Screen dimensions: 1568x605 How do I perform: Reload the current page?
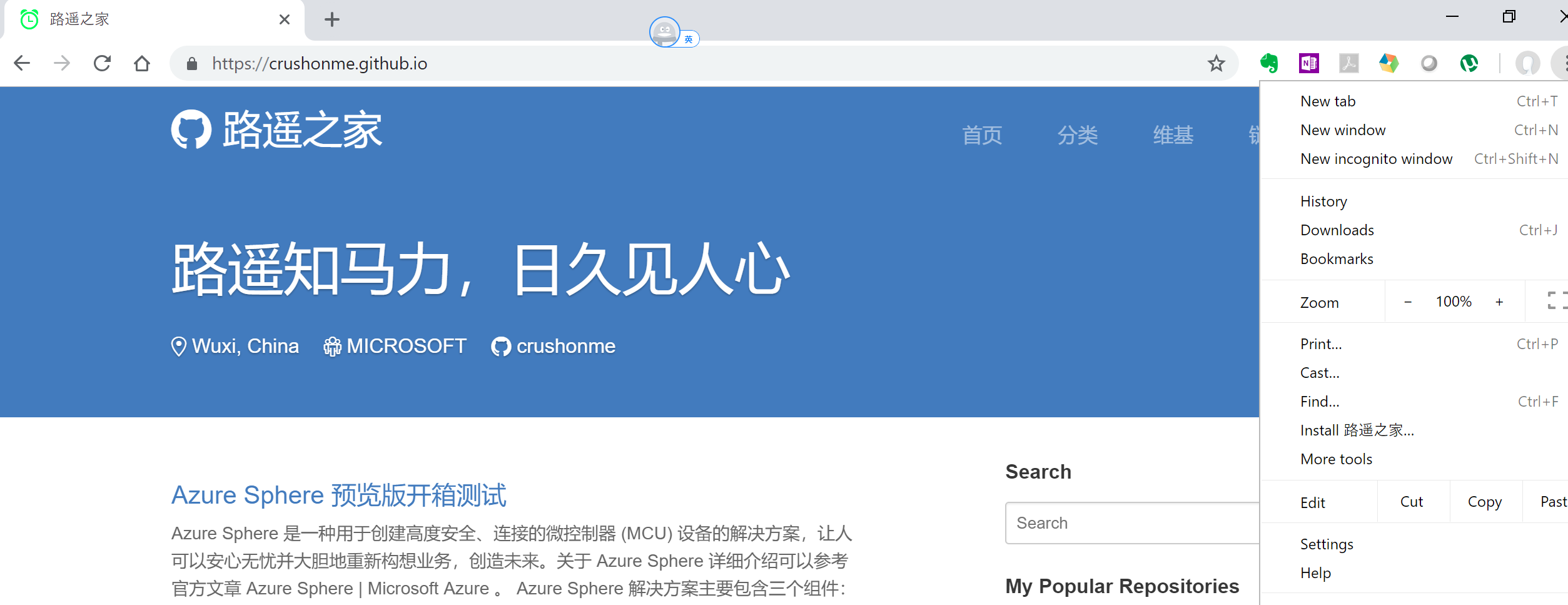tap(102, 63)
